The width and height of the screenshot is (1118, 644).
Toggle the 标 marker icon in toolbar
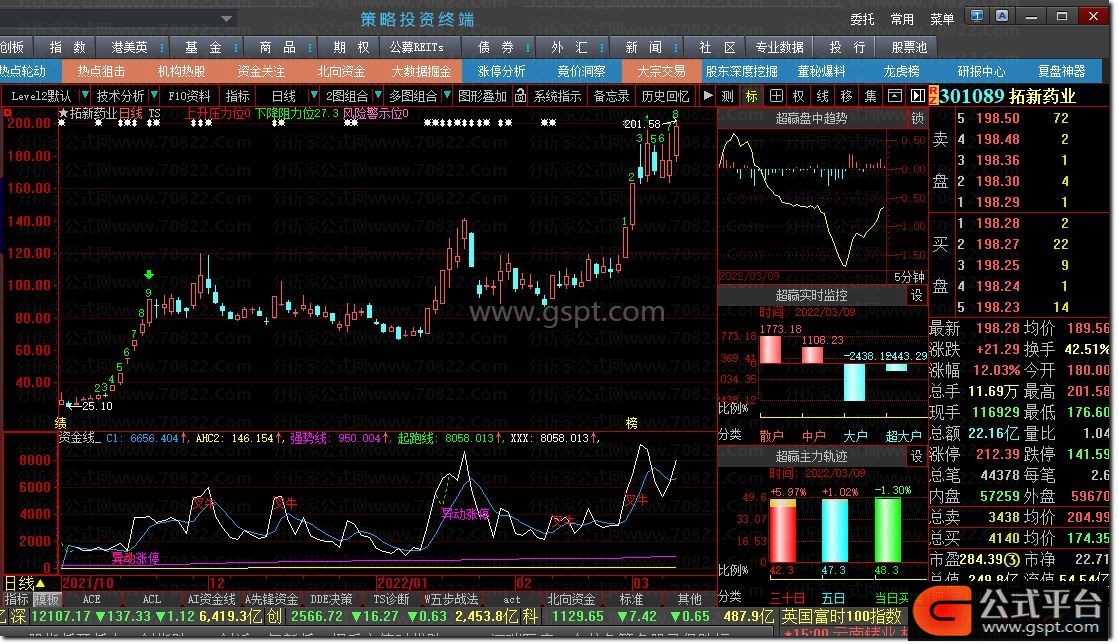[x=752, y=96]
